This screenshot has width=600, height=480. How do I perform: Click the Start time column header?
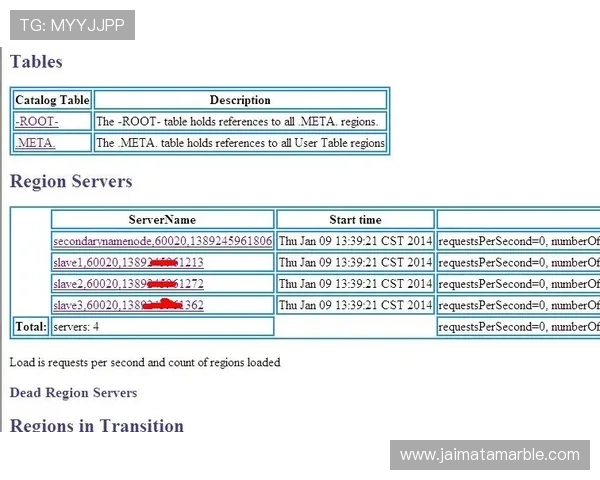[355, 220]
